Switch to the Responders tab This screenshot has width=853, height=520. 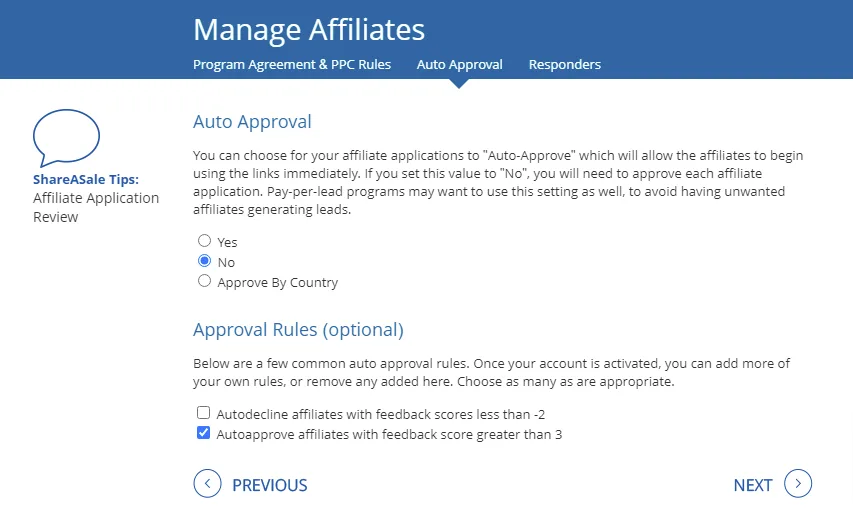tap(565, 64)
